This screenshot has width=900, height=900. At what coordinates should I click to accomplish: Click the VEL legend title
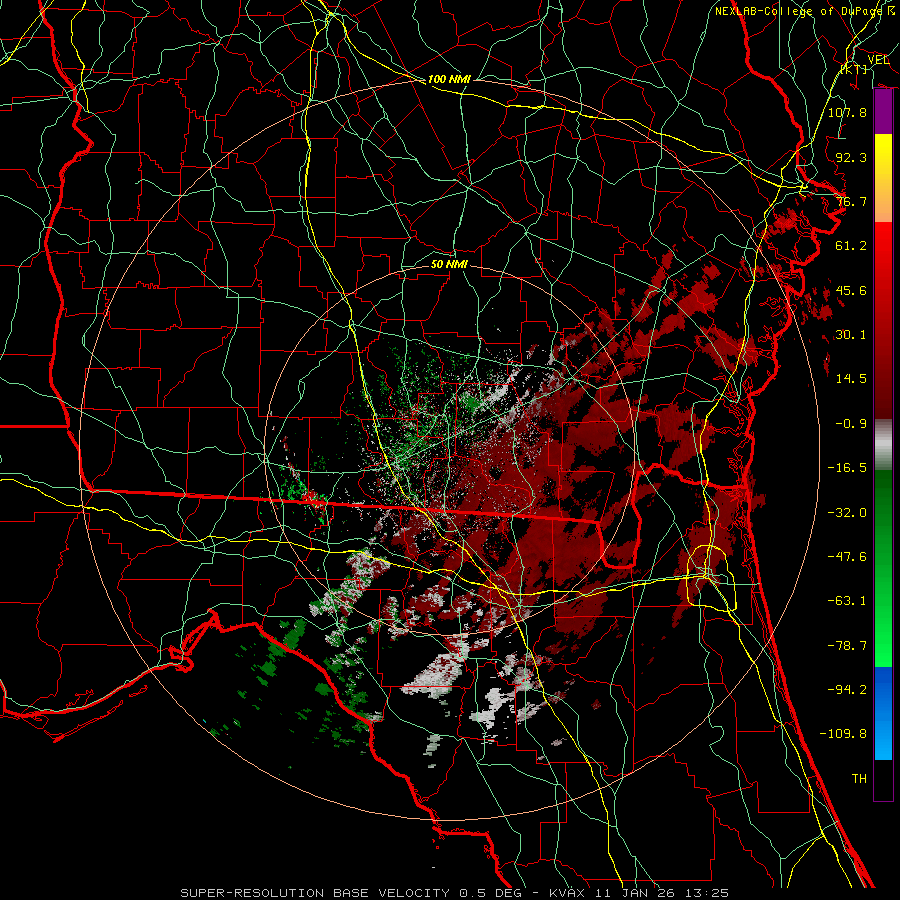878,60
